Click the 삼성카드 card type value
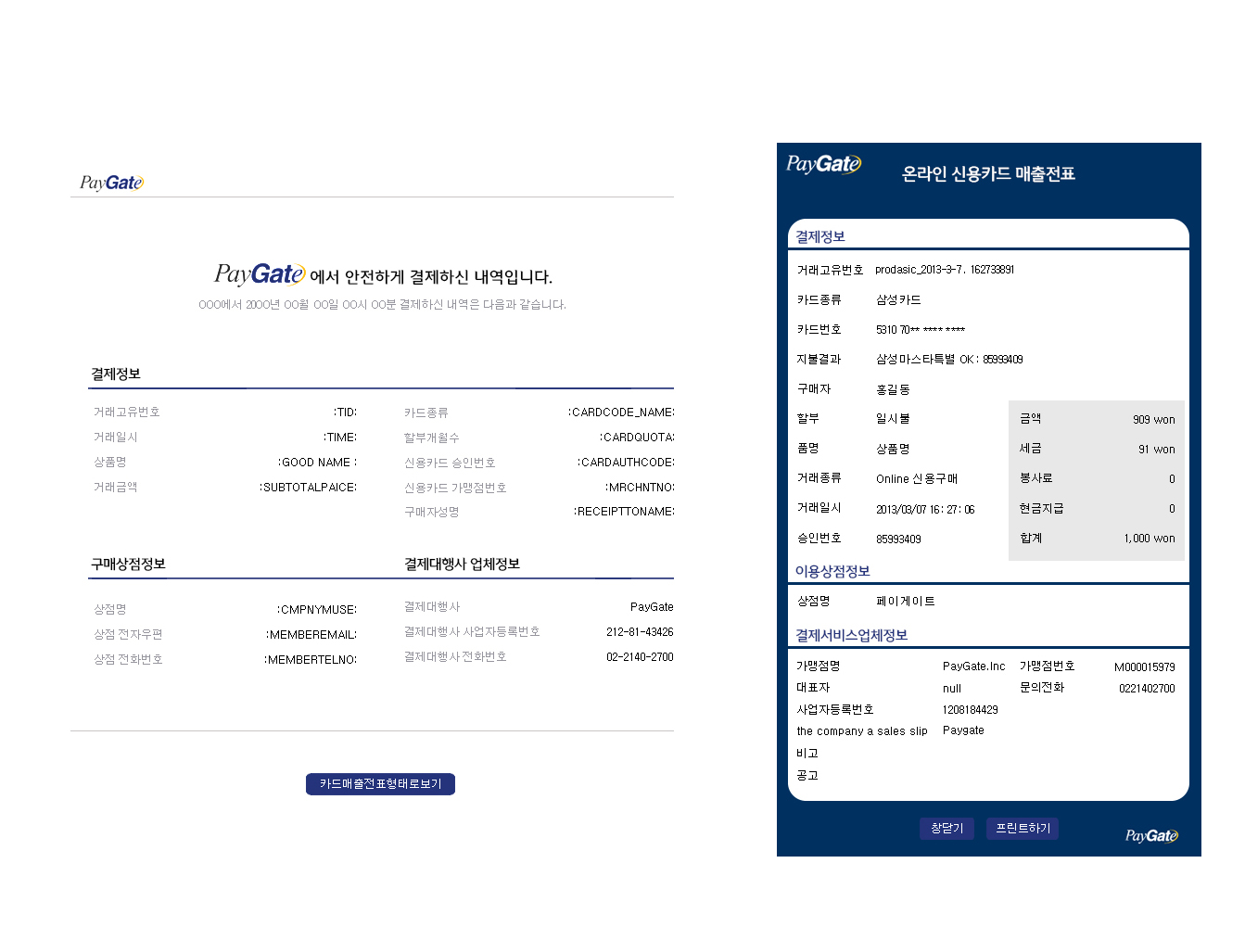Screen dimensions: 1245x952 coord(898,300)
